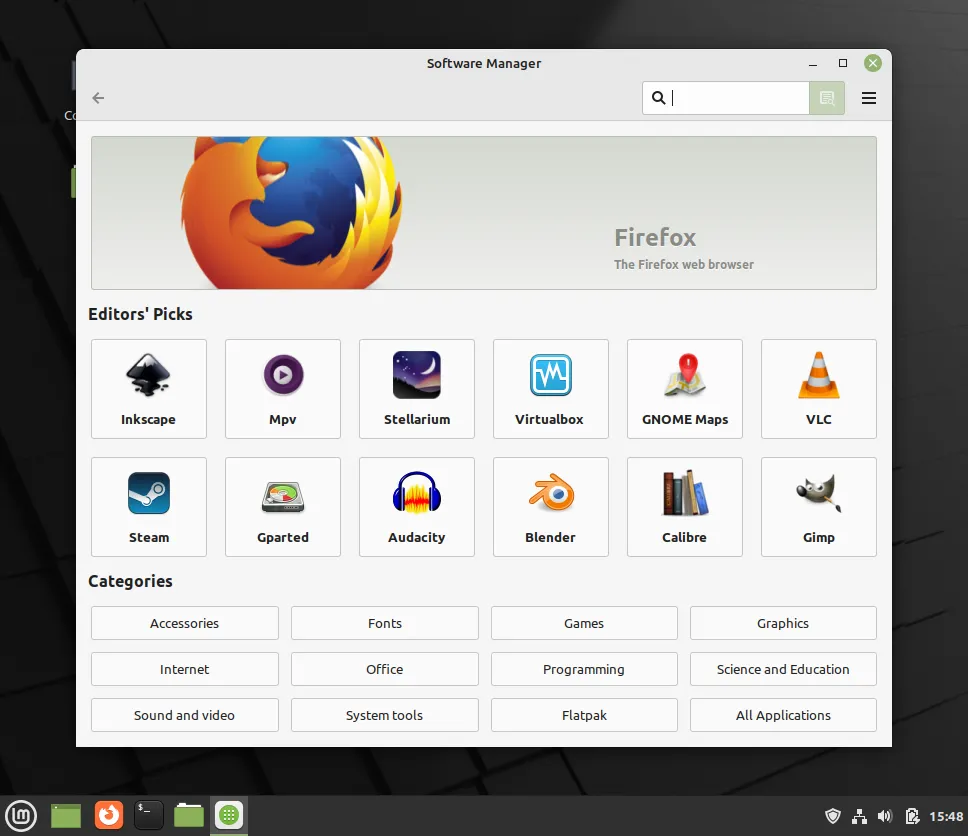968x836 pixels.
Task: Select Software Manager taskbar entry
Action: pos(229,815)
